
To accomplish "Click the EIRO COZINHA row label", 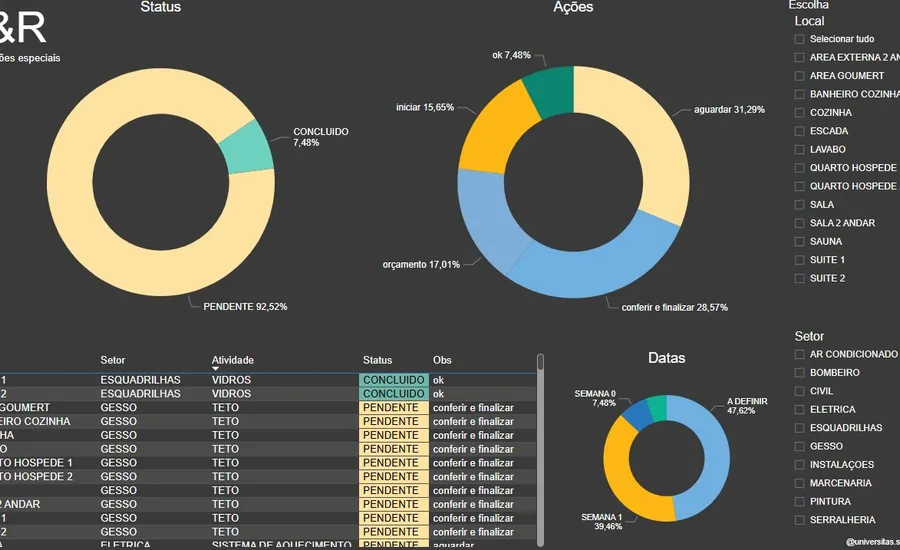I will click(x=35, y=421).
